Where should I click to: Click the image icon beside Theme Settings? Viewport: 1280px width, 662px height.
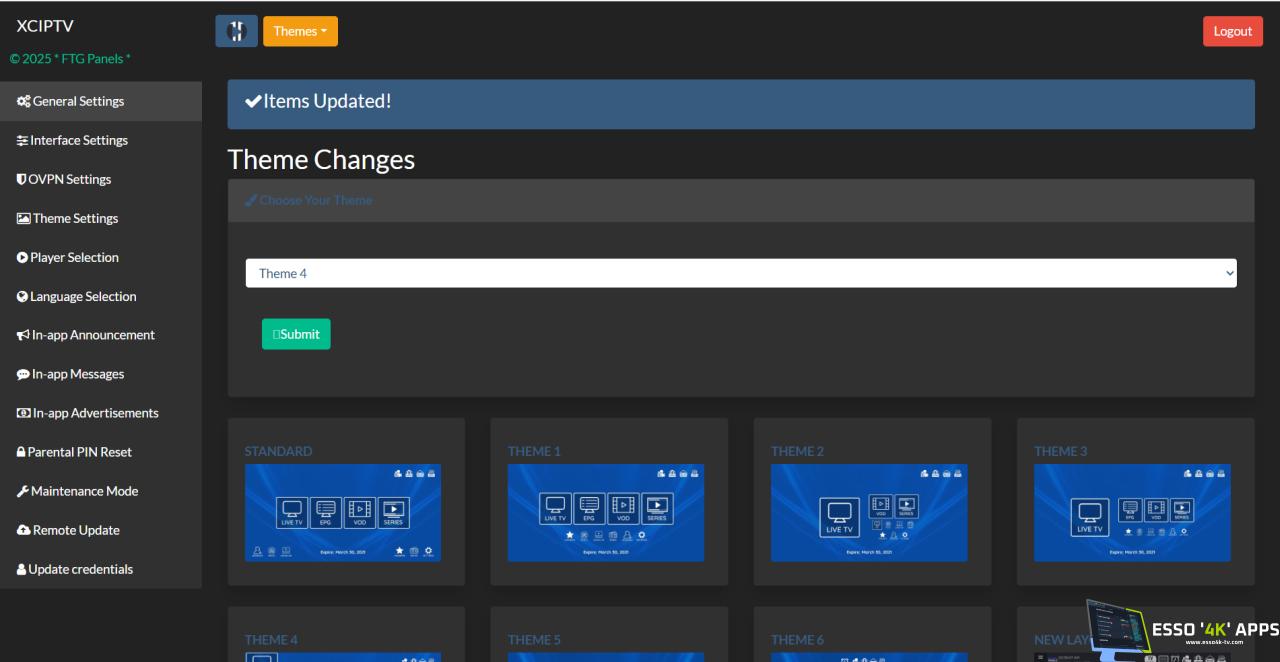tap(23, 219)
